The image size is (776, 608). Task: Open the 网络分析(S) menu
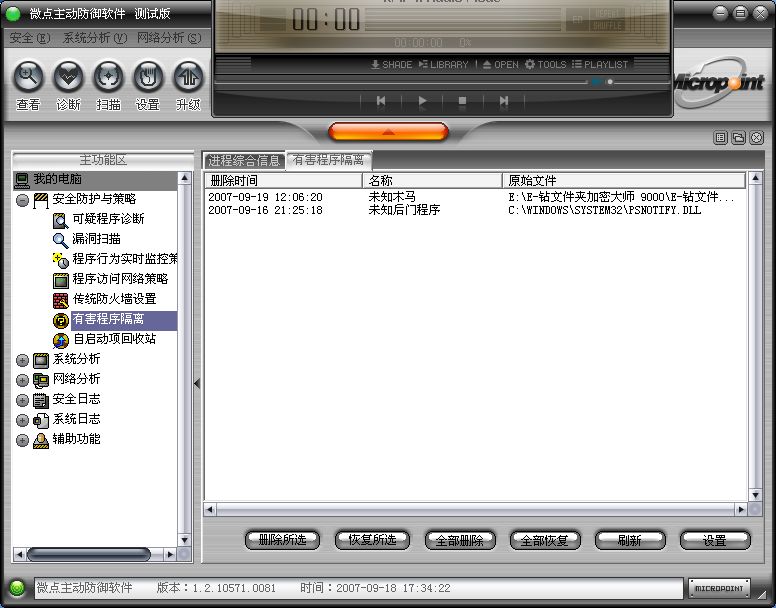(169, 38)
